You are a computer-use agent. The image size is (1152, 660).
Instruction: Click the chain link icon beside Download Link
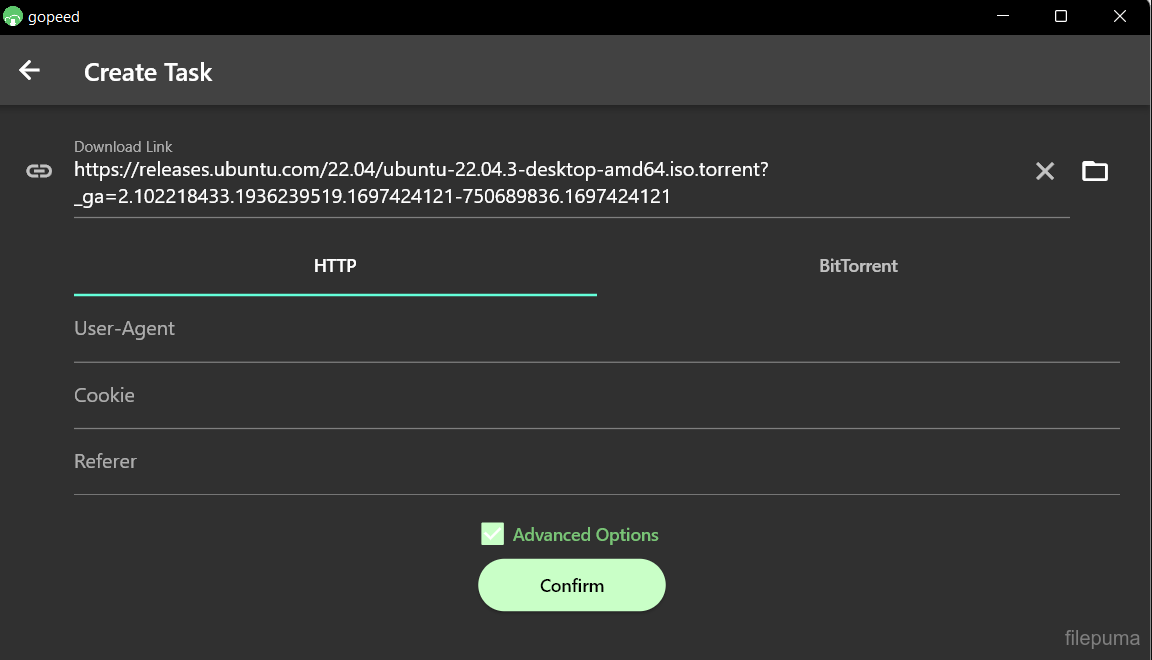(x=39, y=171)
